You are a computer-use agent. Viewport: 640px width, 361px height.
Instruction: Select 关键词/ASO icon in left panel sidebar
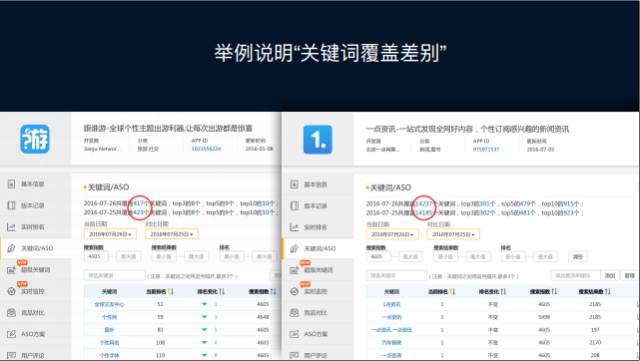[11, 248]
